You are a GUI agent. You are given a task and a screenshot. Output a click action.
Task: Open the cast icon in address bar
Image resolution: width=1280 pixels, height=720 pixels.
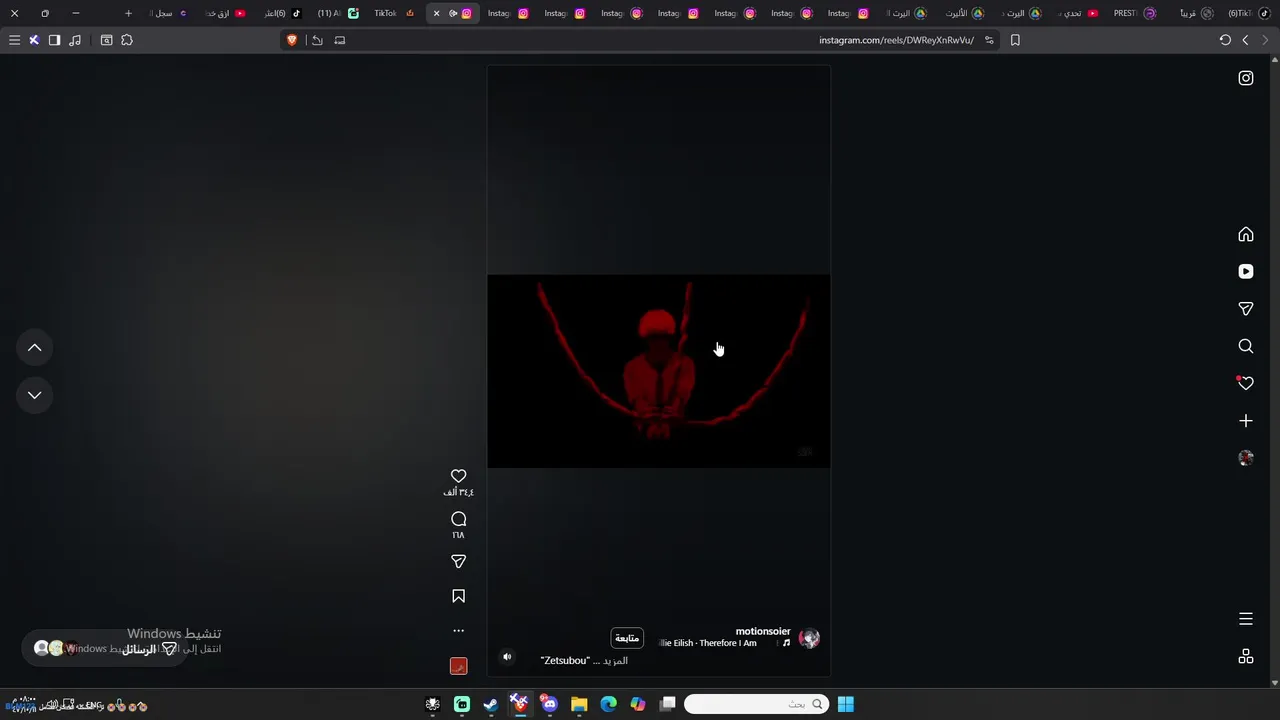coord(340,40)
